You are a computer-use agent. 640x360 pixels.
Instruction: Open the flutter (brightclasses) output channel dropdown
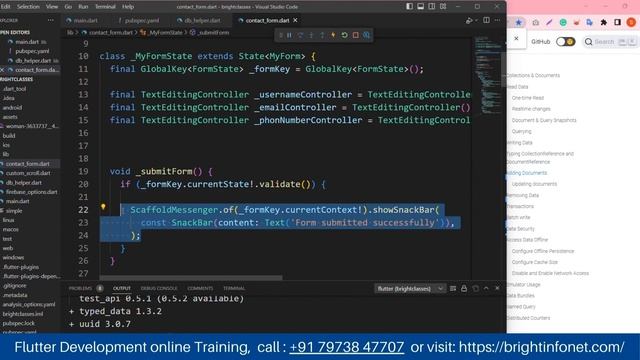coord(409,289)
